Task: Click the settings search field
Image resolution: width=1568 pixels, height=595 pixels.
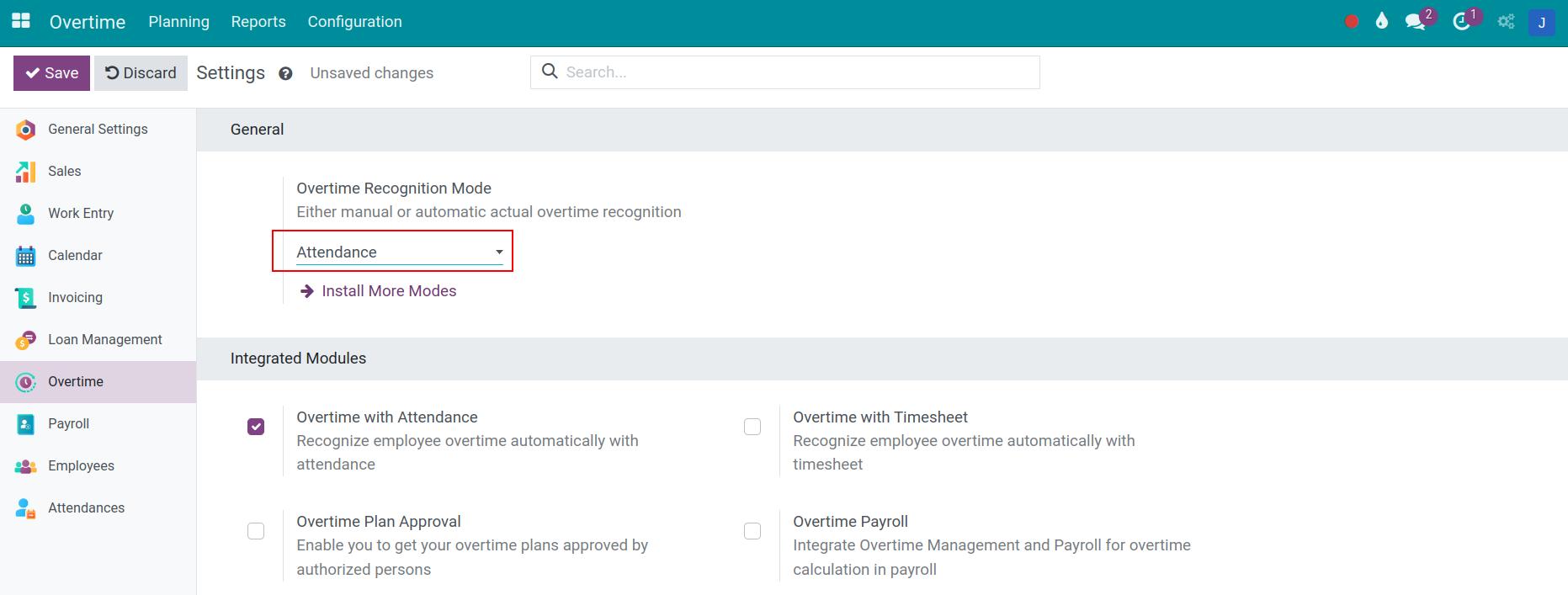Action: point(791,72)
